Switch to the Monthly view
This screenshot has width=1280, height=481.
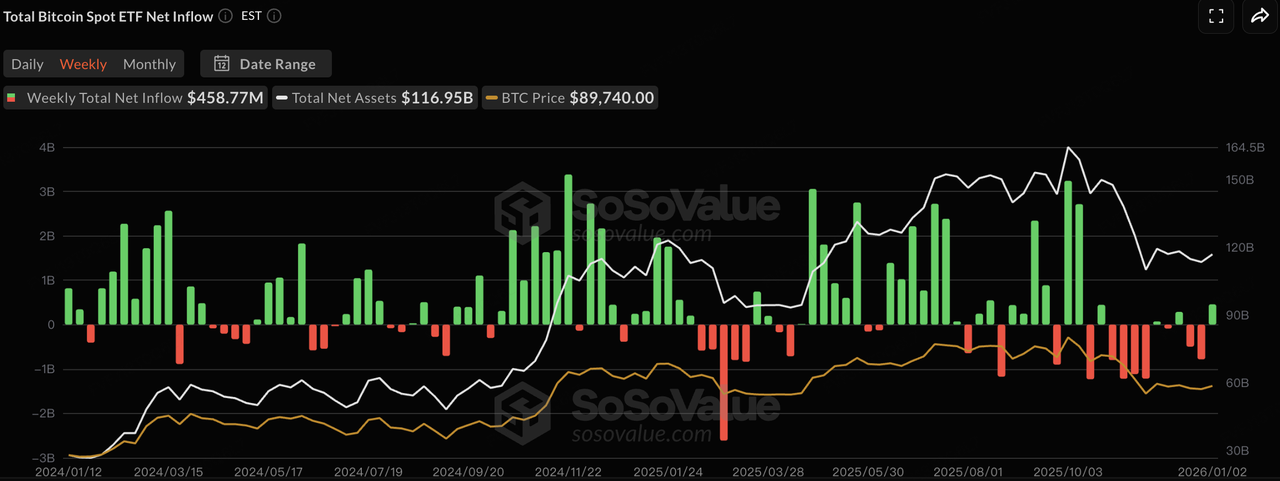[x=149, y=64]
